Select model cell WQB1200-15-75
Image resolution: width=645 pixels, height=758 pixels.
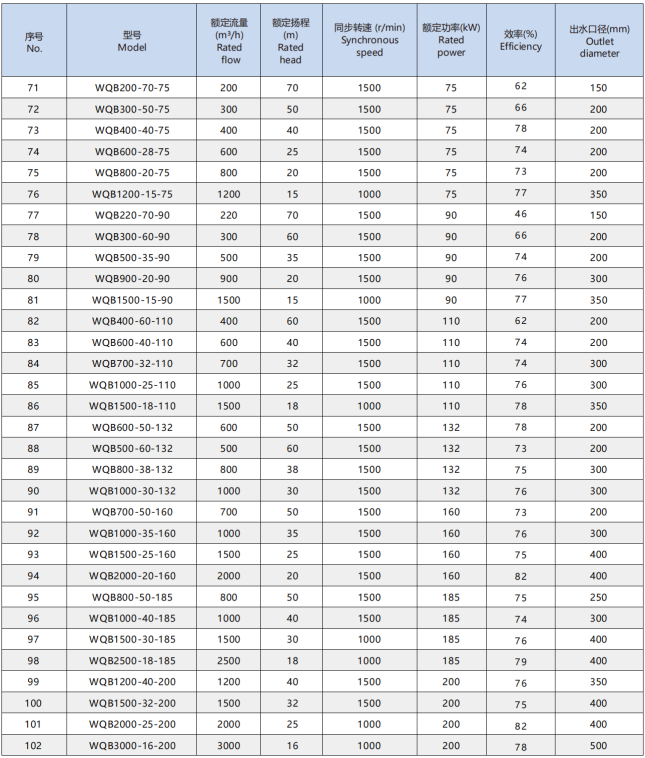pyautogui.click(x=132, y=194)
